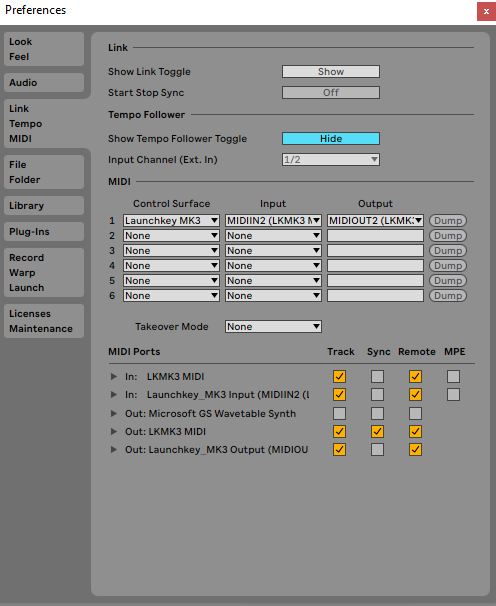Open Input dropdown in row 4

(x=273, y=266)
